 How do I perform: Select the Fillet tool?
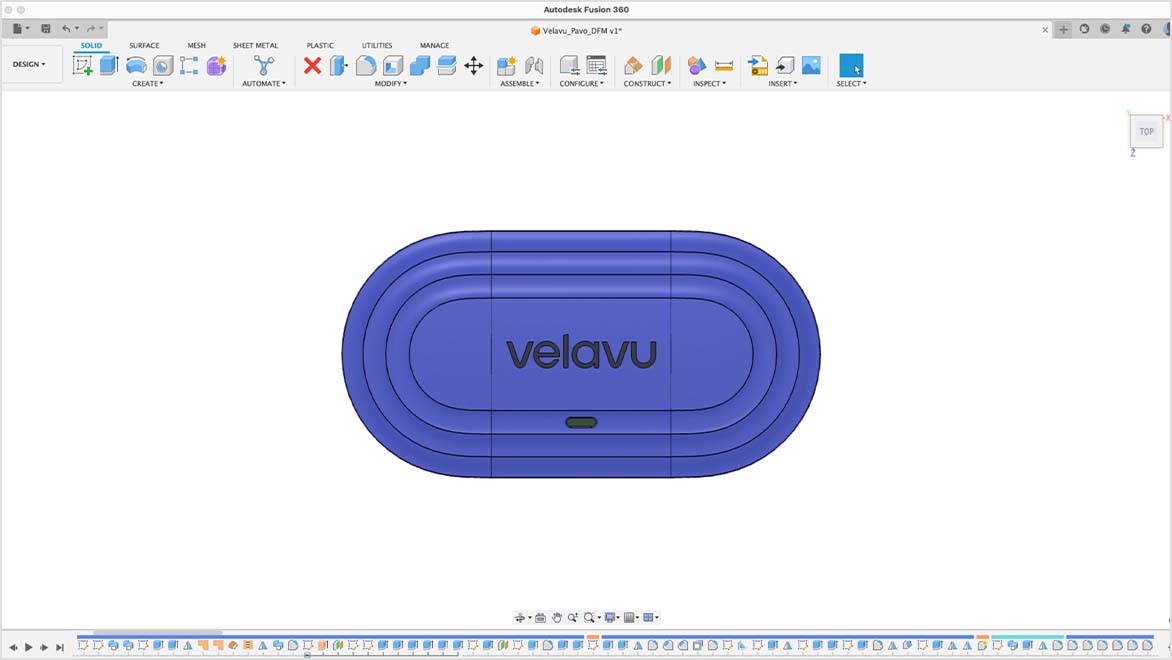(365, 66)
